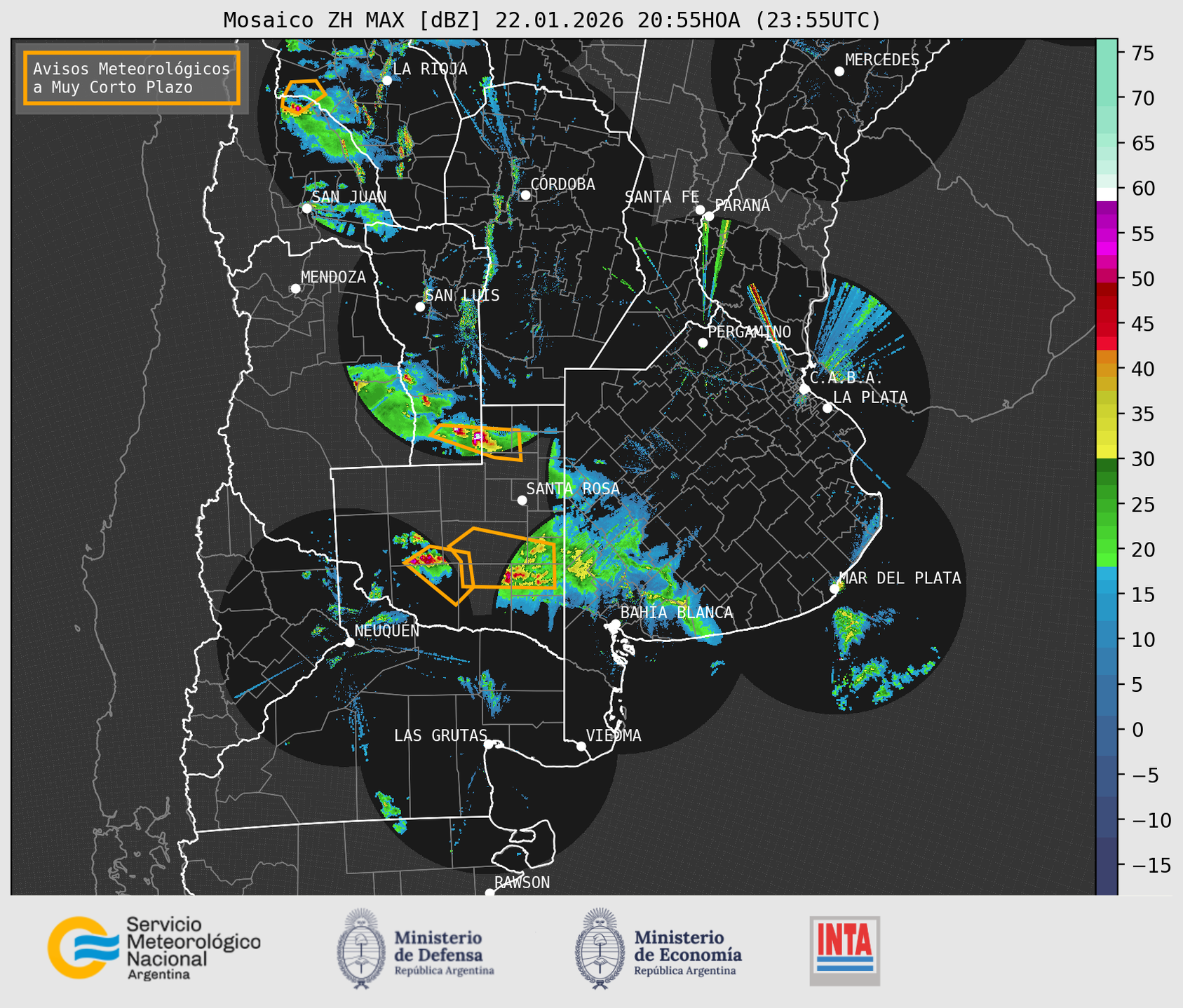The width and height of the screenshot is (1183, 1008).
Task: Click the MENDOZA city label
Action: (x=333, y=278)
